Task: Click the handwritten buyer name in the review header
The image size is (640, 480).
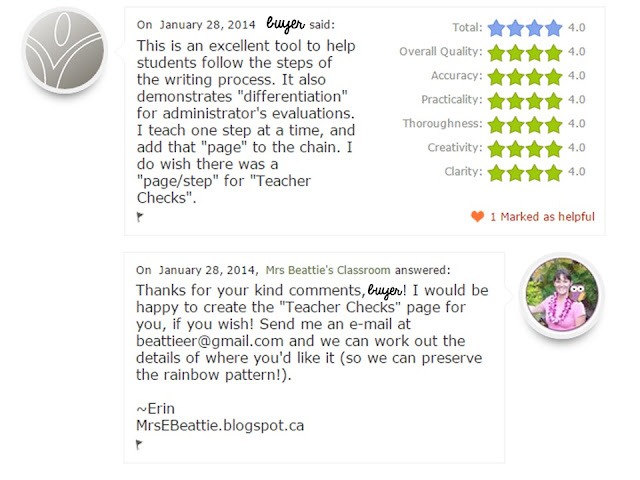Action: pyautogui.click(x=284, y=22)
